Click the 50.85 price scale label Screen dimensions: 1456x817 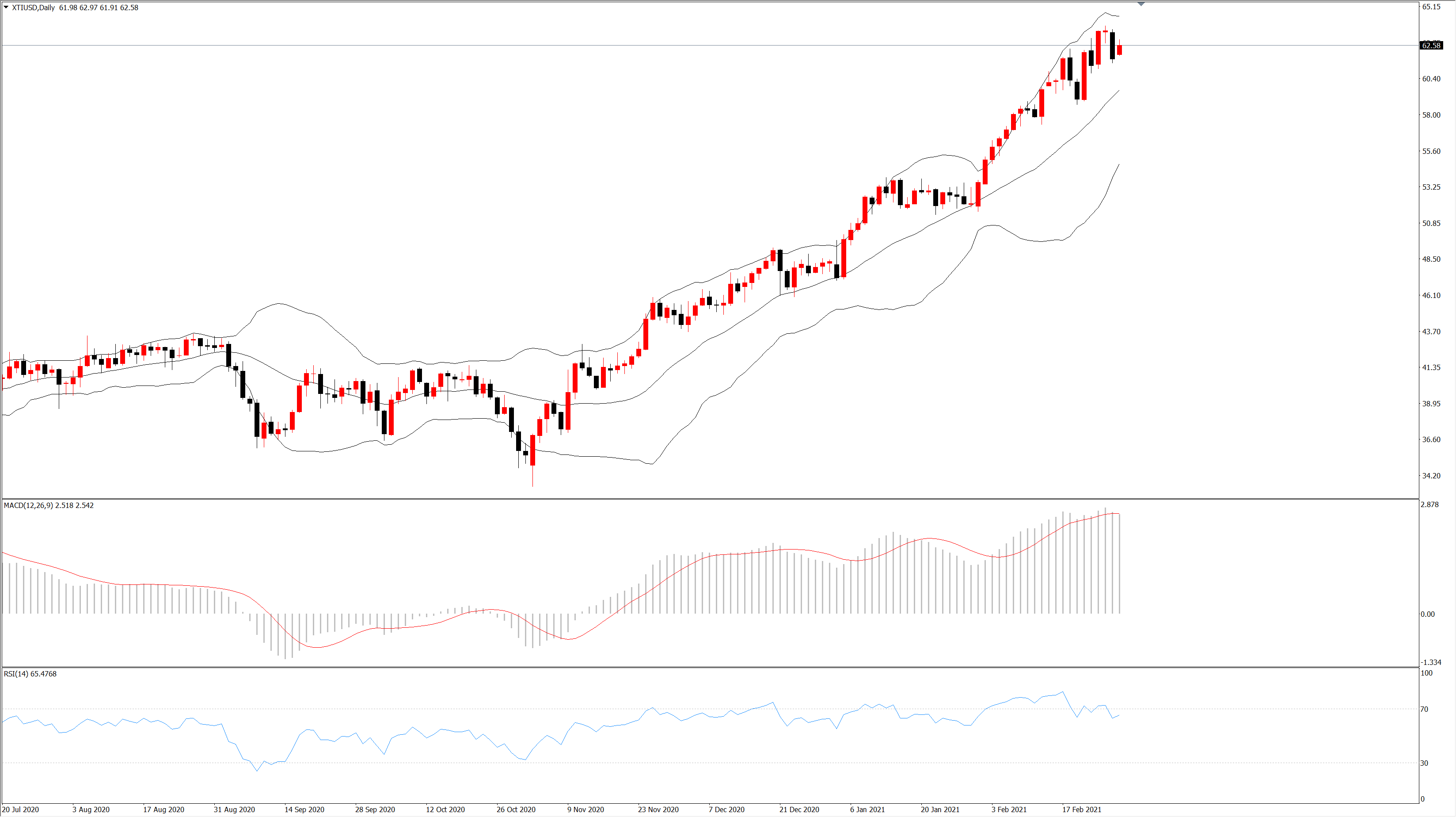point(1431,223)
